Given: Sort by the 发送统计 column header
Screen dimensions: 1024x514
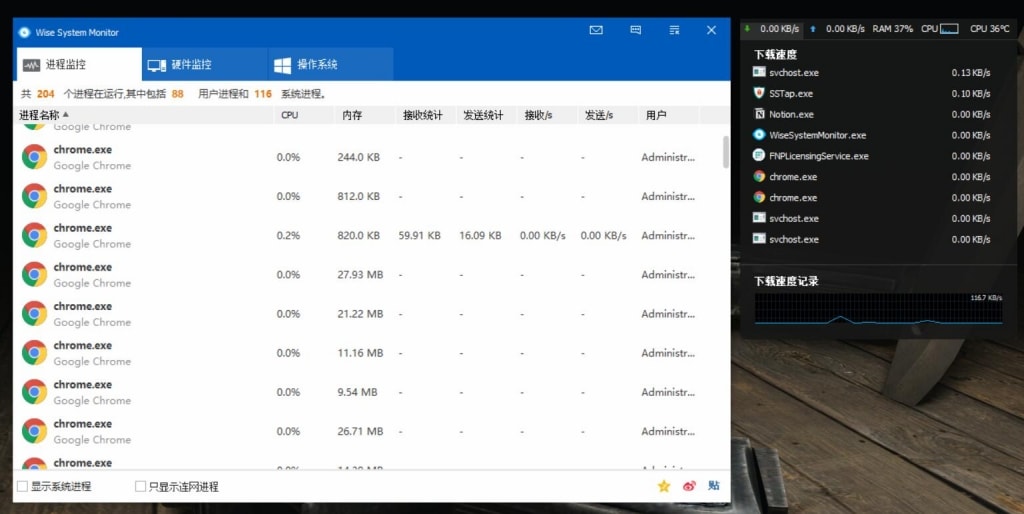Looking at the screenshot, I should [486, 115].
